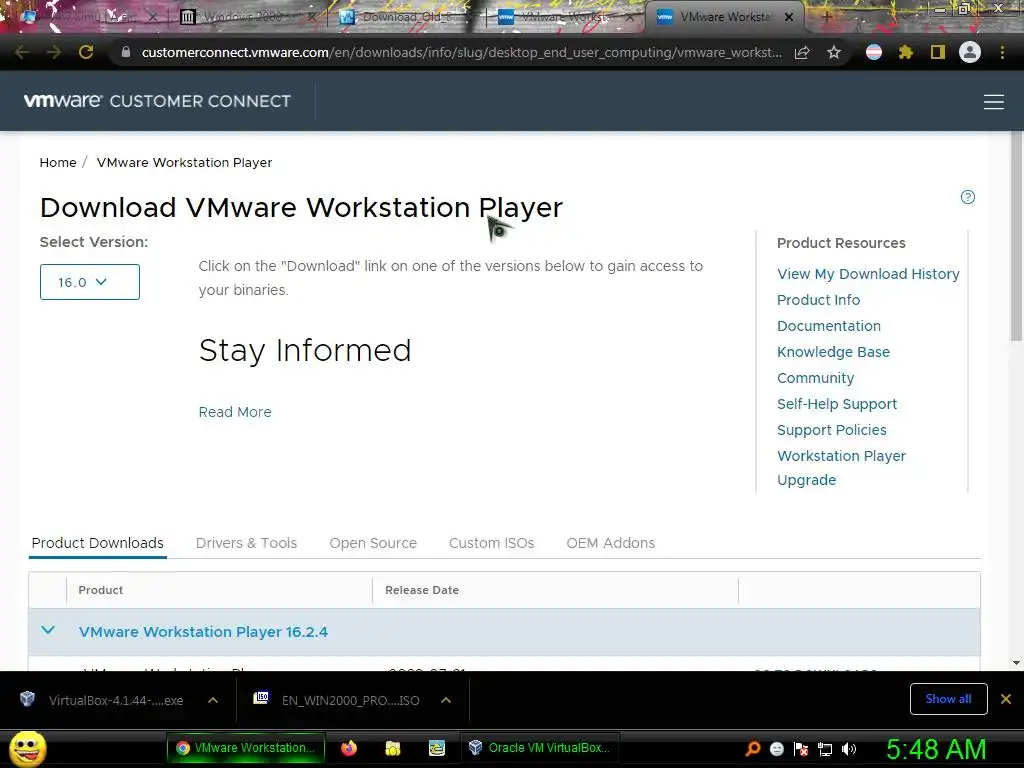
Task: Open the Workstation Player Upgrade link
Action: [842, 468]
